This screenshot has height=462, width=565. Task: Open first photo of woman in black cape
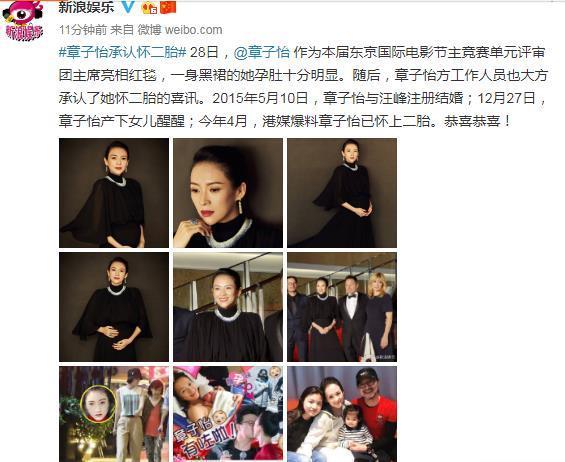114,193
